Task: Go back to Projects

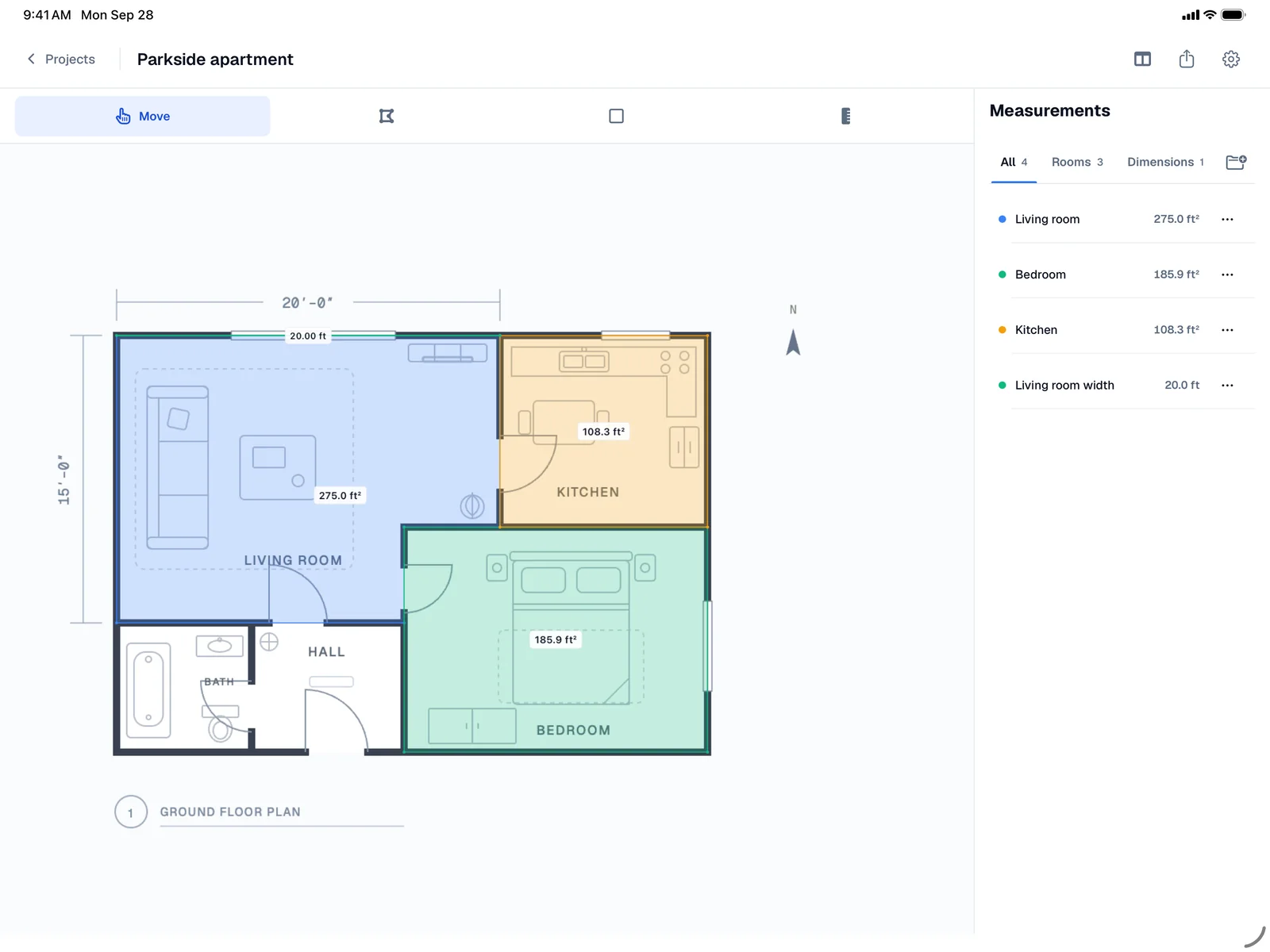Action: pyautogui.click(x=61, y=59)
